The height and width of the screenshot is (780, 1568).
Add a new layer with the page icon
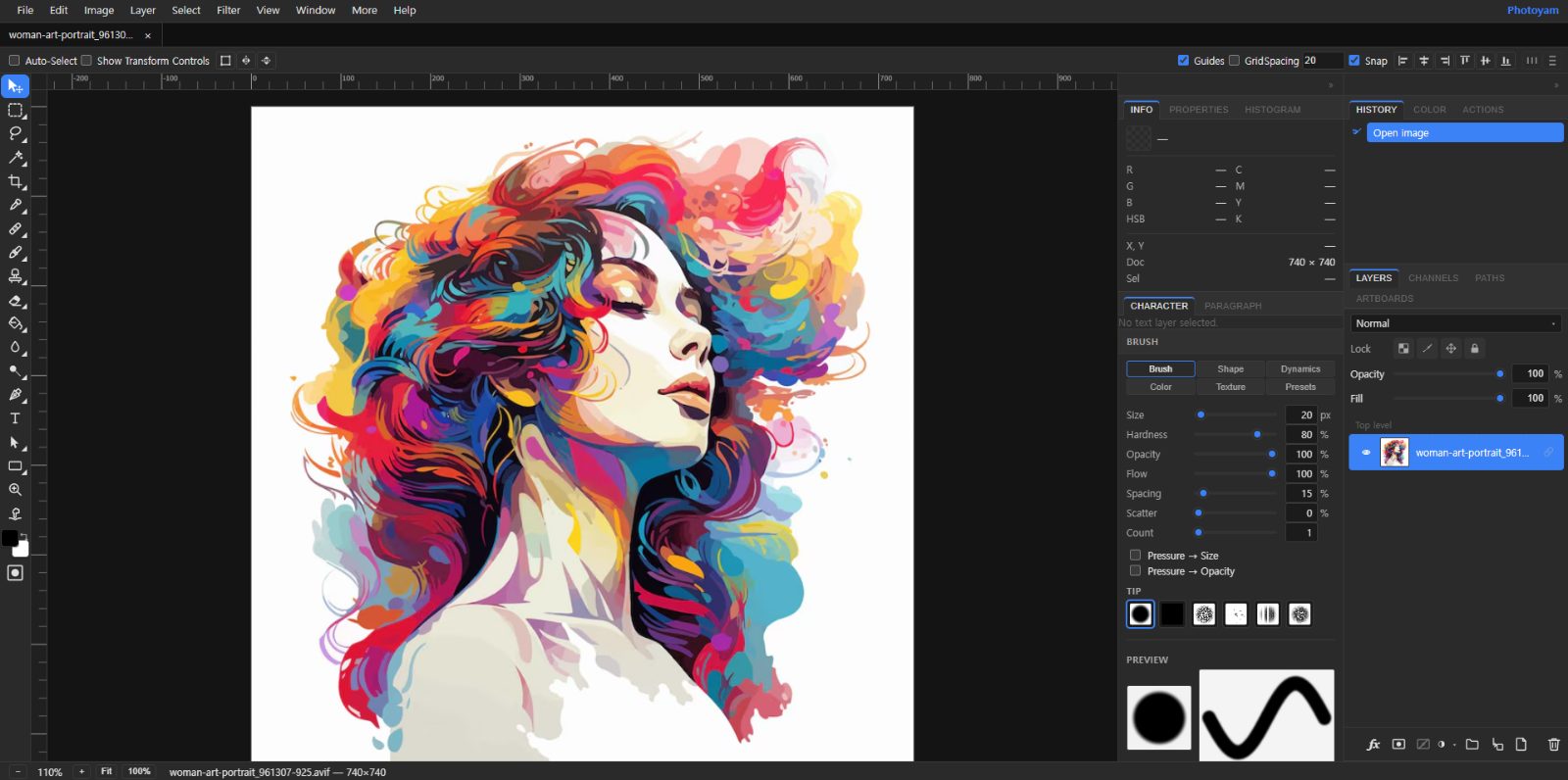click(1521, 745)
